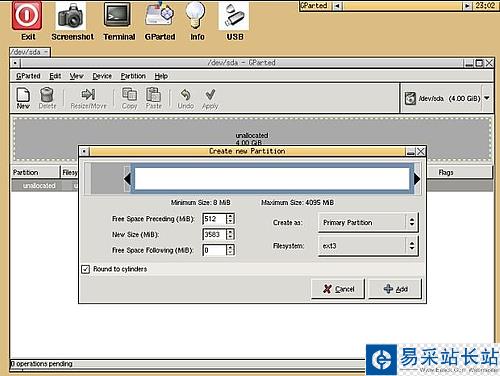Click the Copy toolbar icon
Viewport: 500px width, 376px height.
click(x=129, y=98)
